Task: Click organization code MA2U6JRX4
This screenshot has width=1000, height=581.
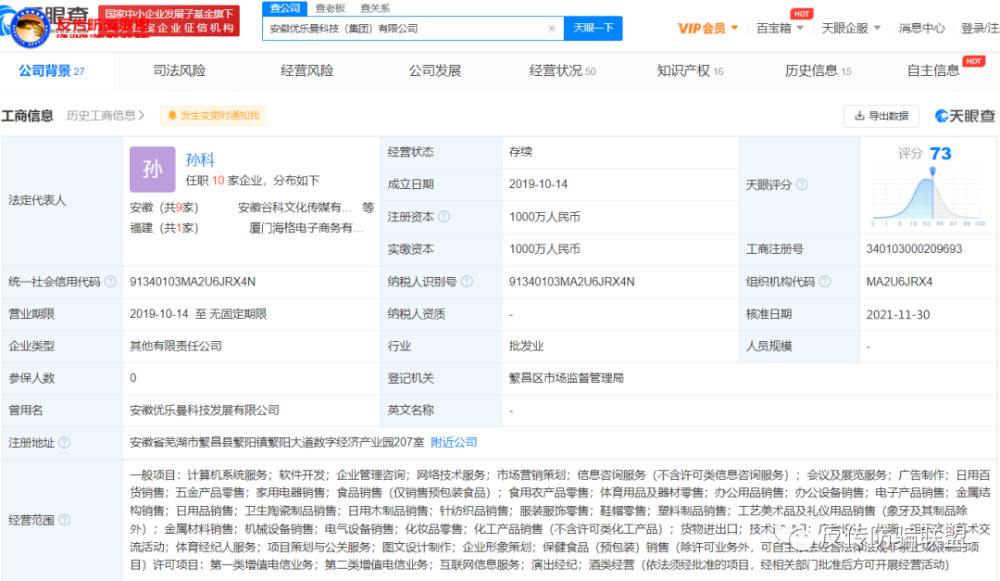Action: click(899, 282)
